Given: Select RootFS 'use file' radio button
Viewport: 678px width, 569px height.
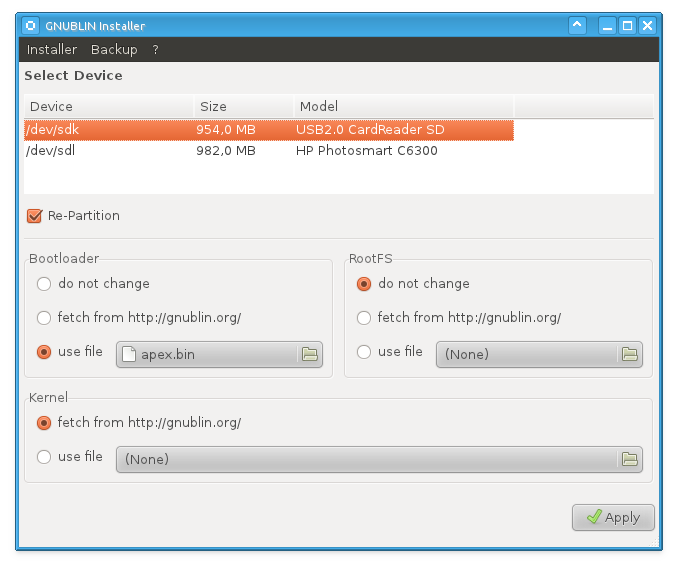Looking at the screenshot, I should (x=364, y=352).
